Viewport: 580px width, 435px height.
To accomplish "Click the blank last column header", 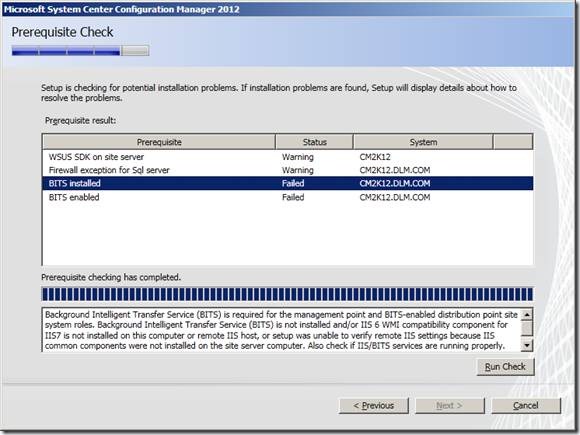I will click(513, 142).
